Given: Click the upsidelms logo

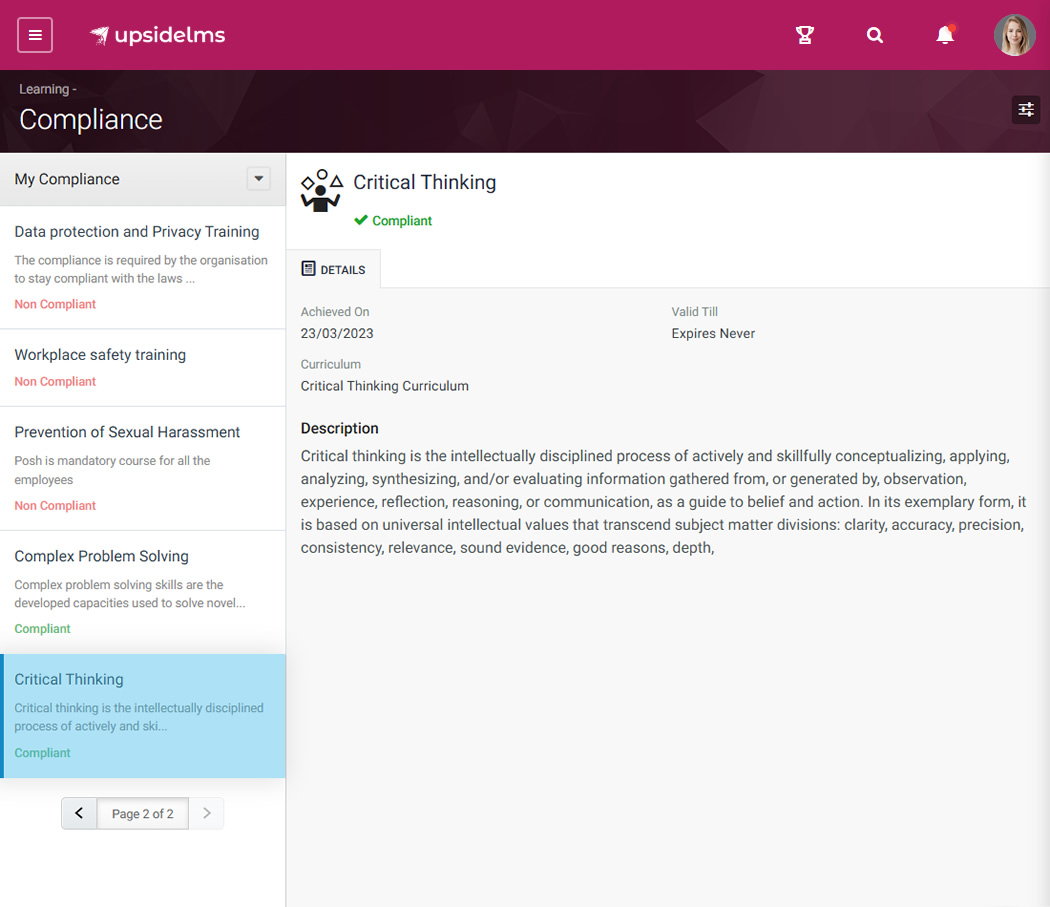Looking at the screenshot, I should (157, 35).
